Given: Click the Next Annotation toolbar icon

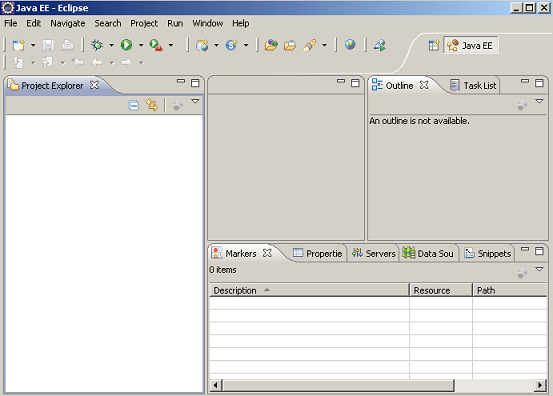Looking at the screenshot, I should point(18,63).
